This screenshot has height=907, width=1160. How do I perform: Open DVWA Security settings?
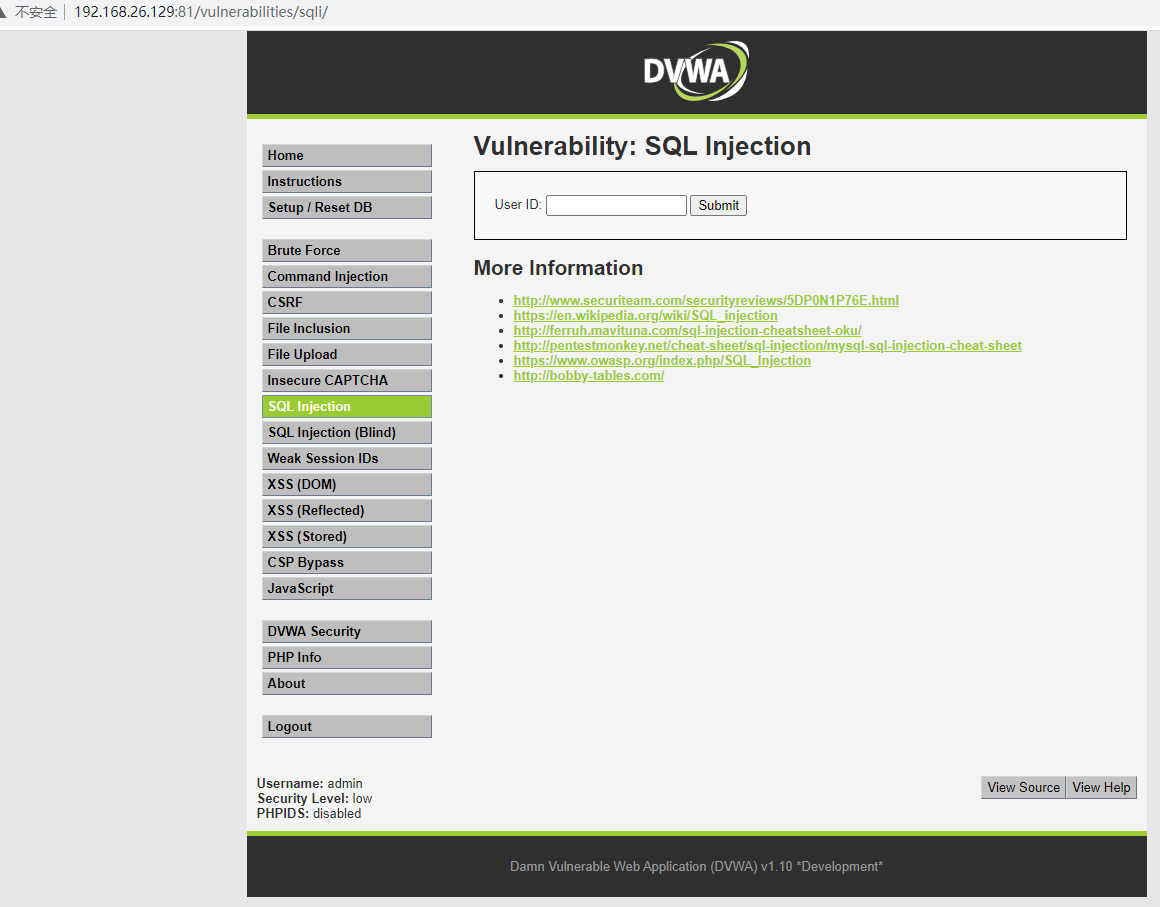point(346,631)
